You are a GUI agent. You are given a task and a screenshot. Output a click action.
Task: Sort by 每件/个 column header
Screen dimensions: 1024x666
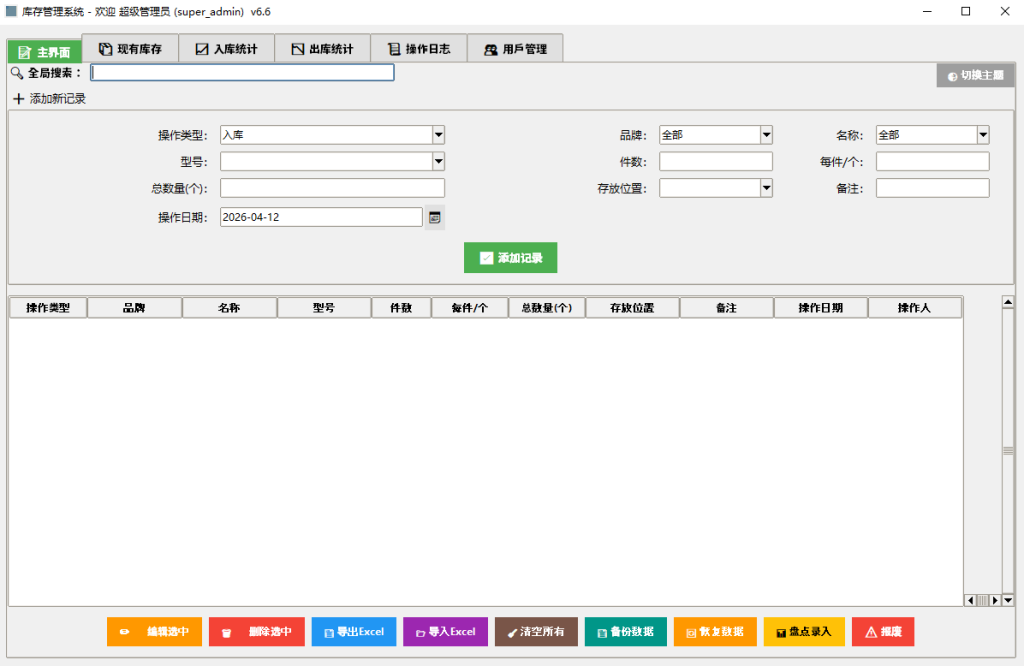point(470,308)
